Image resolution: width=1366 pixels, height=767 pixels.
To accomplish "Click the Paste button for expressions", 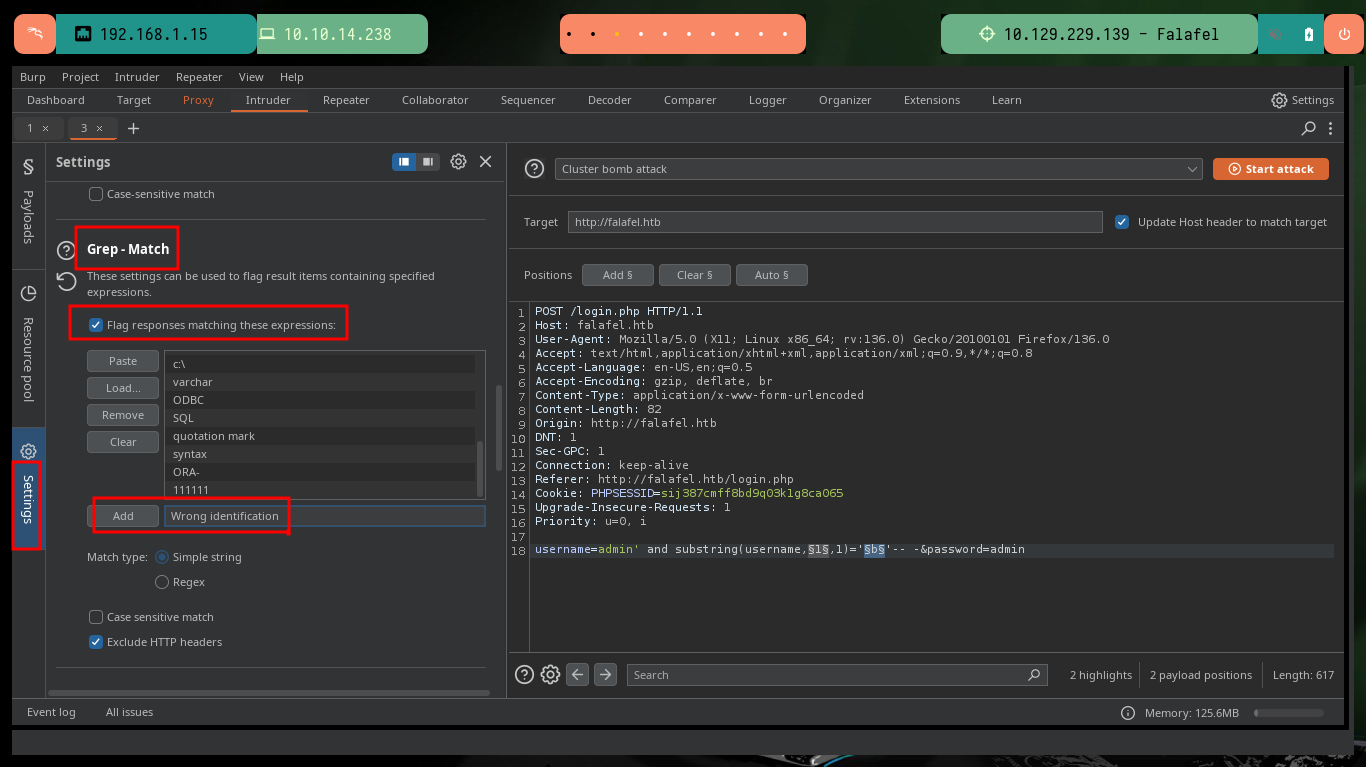I will pos(123,361).
